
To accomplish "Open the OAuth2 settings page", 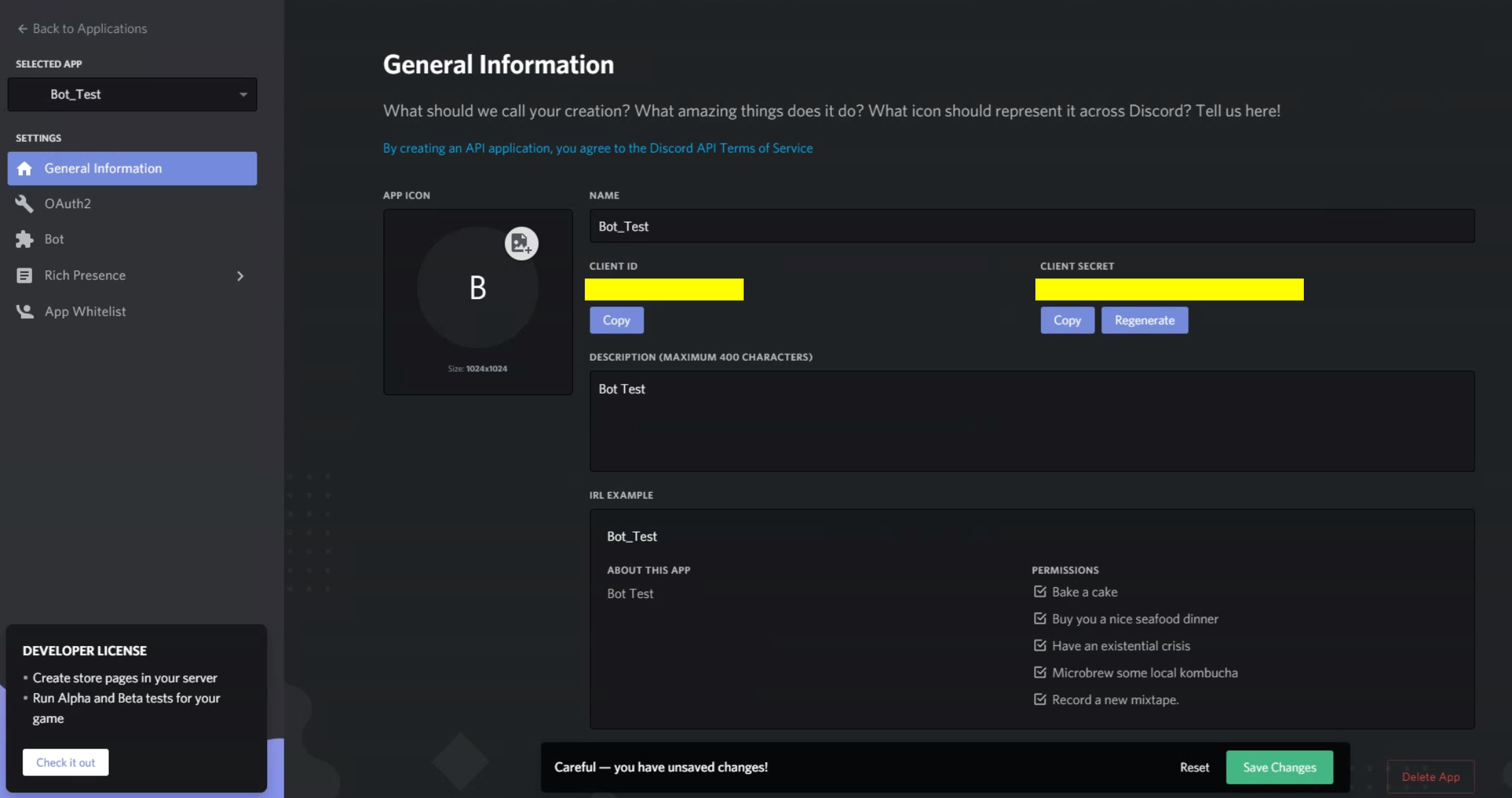I will pyautogui.click(x=68, y=203).
